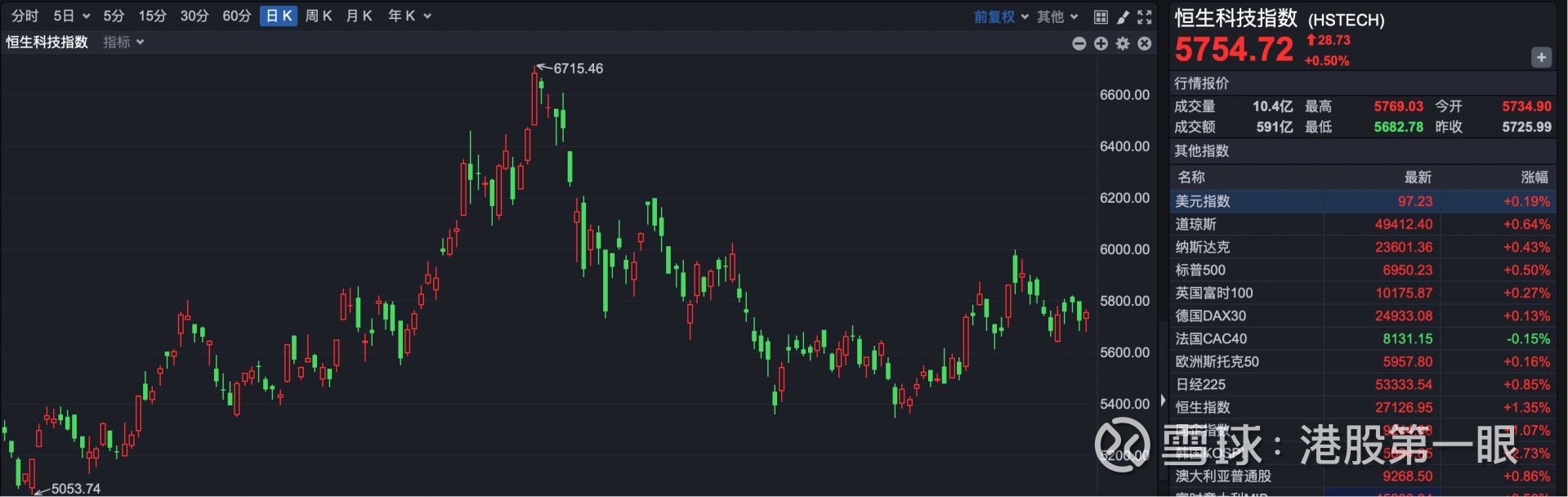Switch to 周K weekly chart

click(x=318, y=16)
